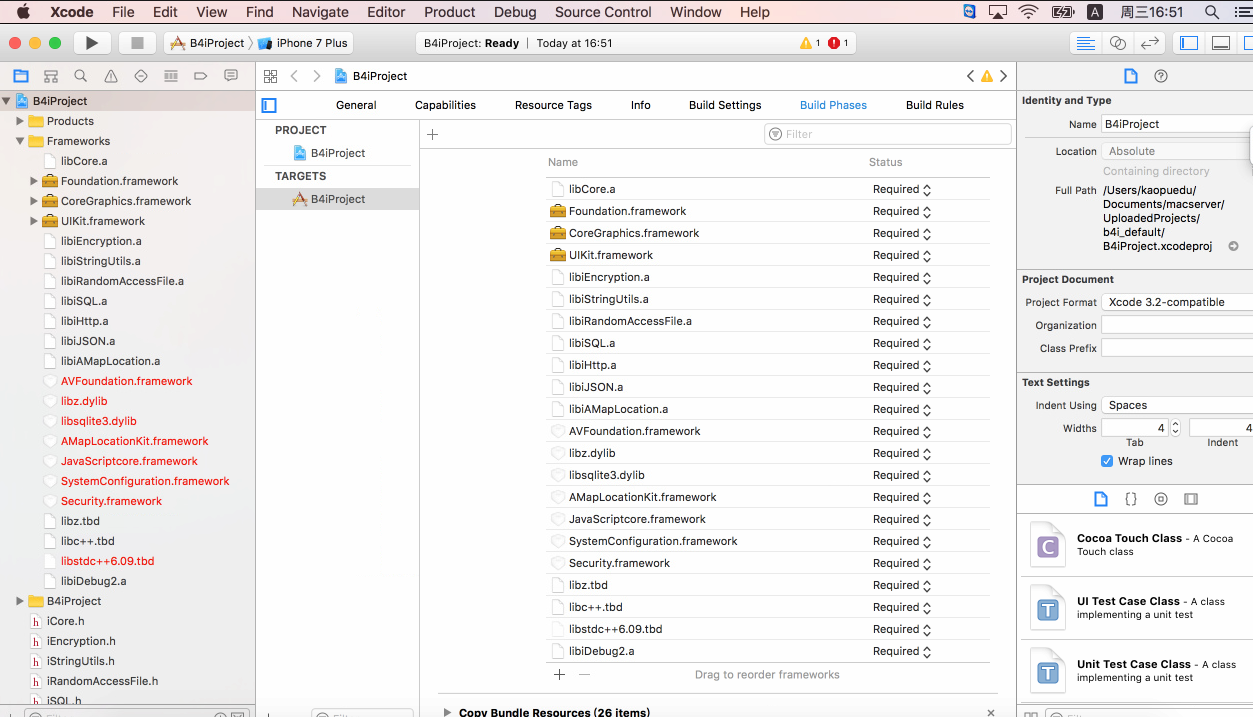
Task: Open the Source Control menu
Action: (602, 12)
